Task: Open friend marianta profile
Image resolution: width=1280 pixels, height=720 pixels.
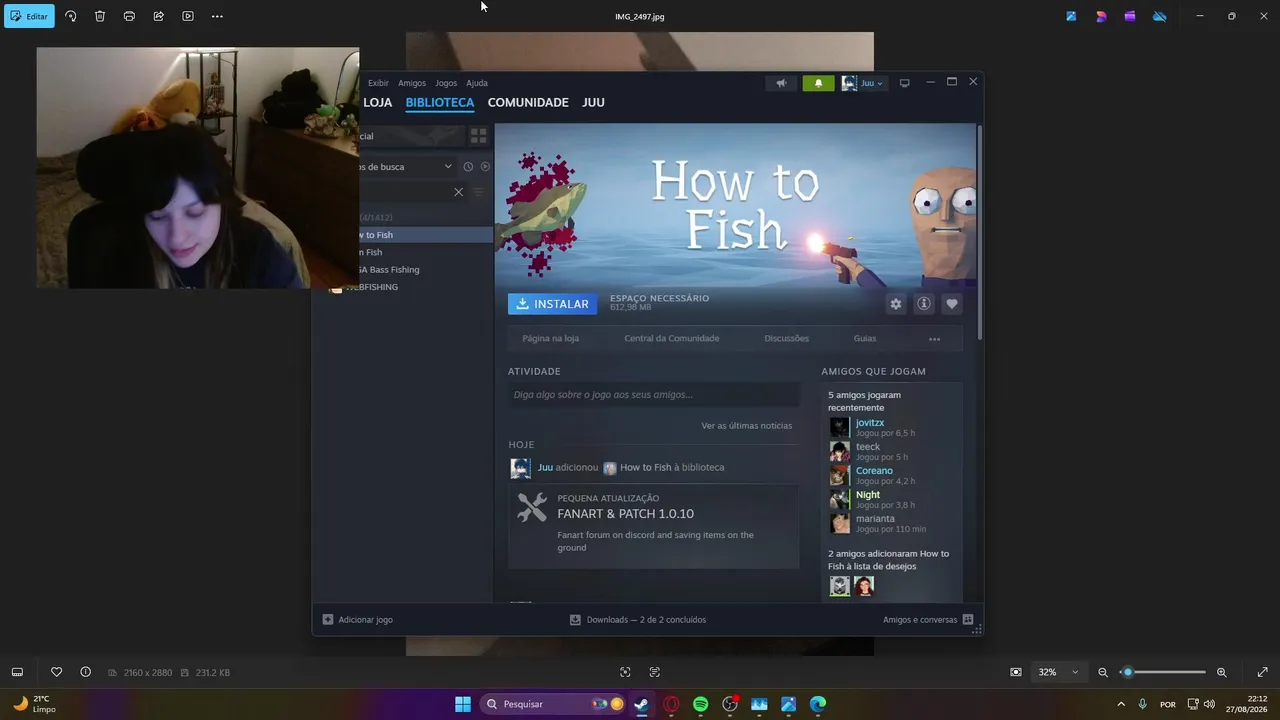Action: tap(875, 519)
